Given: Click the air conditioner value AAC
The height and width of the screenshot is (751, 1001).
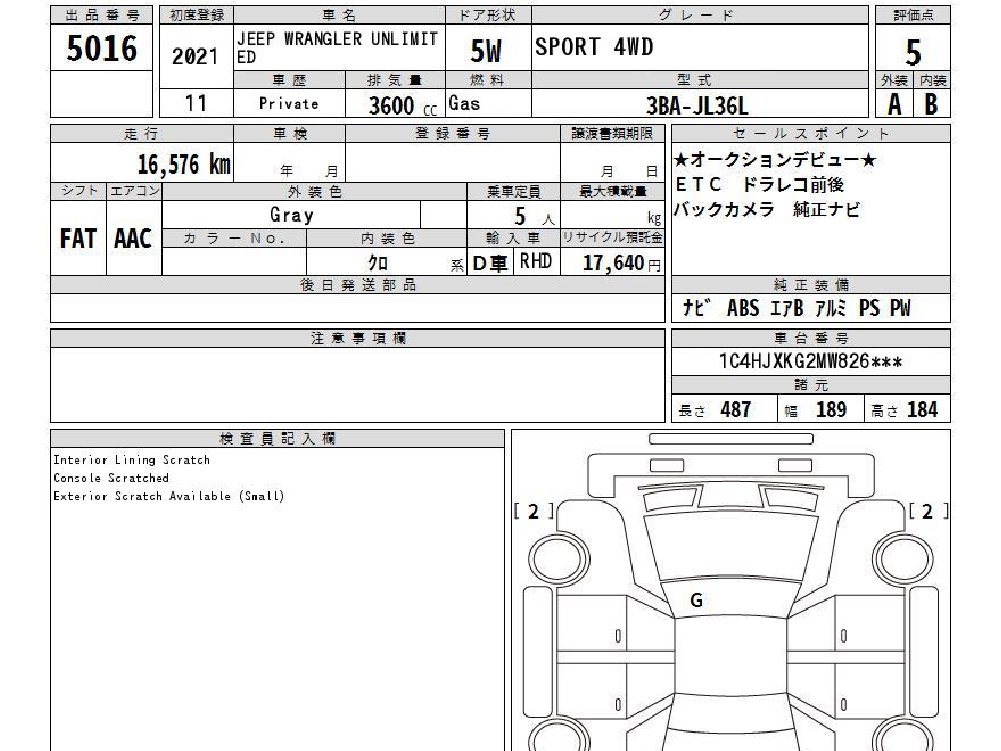Looking at the screenshot, I should click(x=133, y=238).
